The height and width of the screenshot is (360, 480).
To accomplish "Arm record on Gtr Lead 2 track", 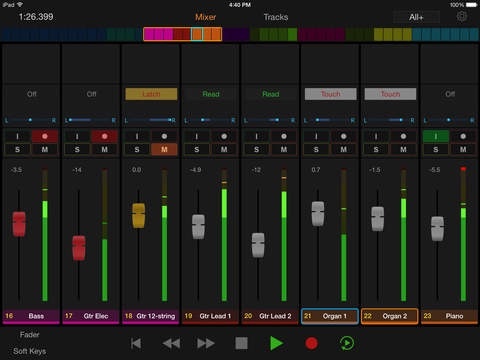I will click(x=284, y=136).
